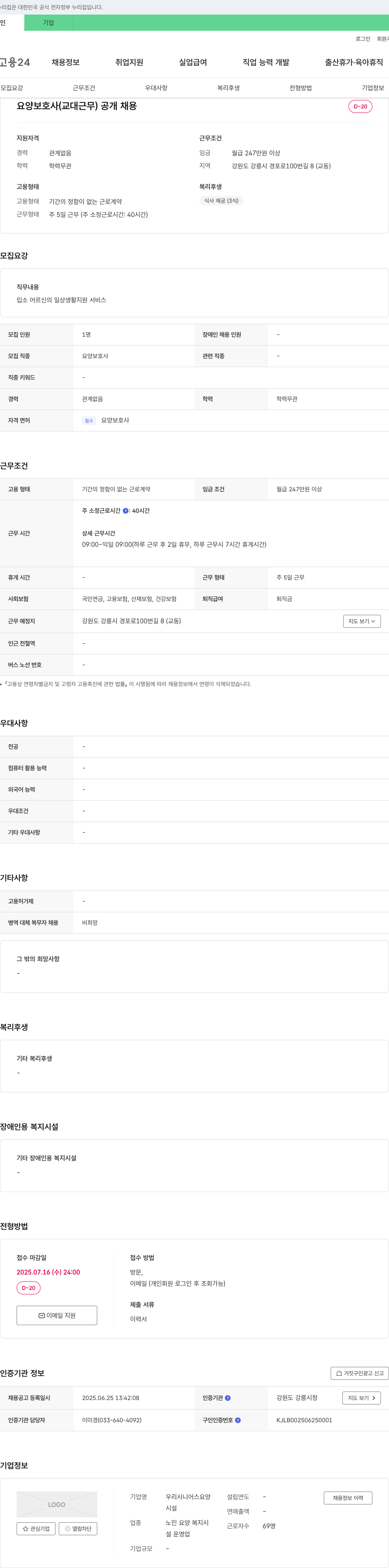Click the block icon in 열람차단
Viewport: 389px width, 1568px height.
pos(67,1528)
